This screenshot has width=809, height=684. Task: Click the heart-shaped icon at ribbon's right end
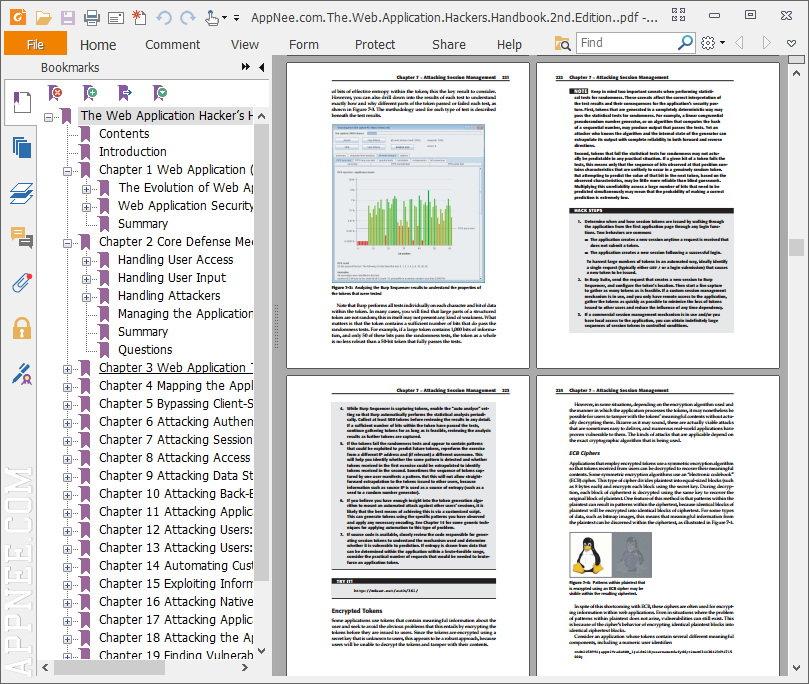[791, 43]
